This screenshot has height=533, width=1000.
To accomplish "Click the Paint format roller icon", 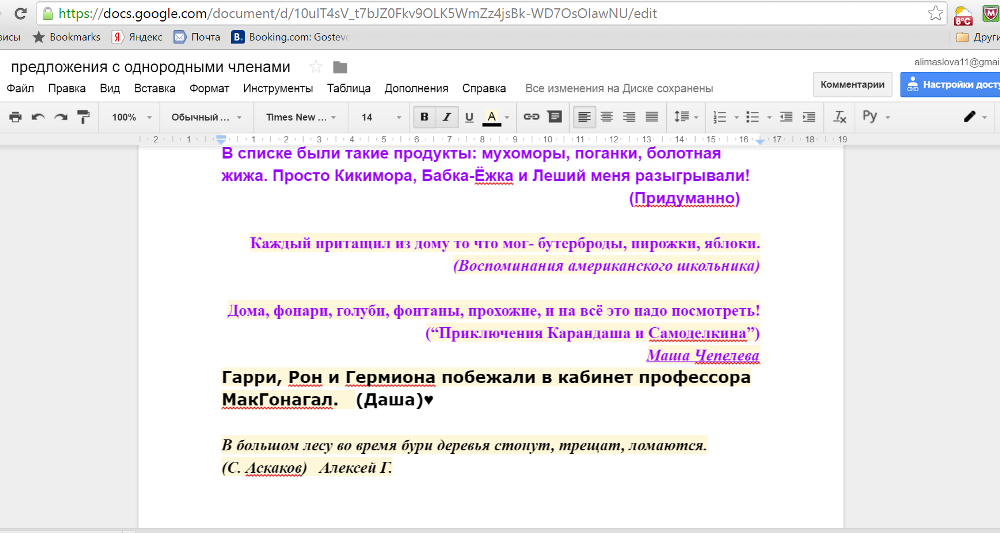I will (x=83, y=117).
